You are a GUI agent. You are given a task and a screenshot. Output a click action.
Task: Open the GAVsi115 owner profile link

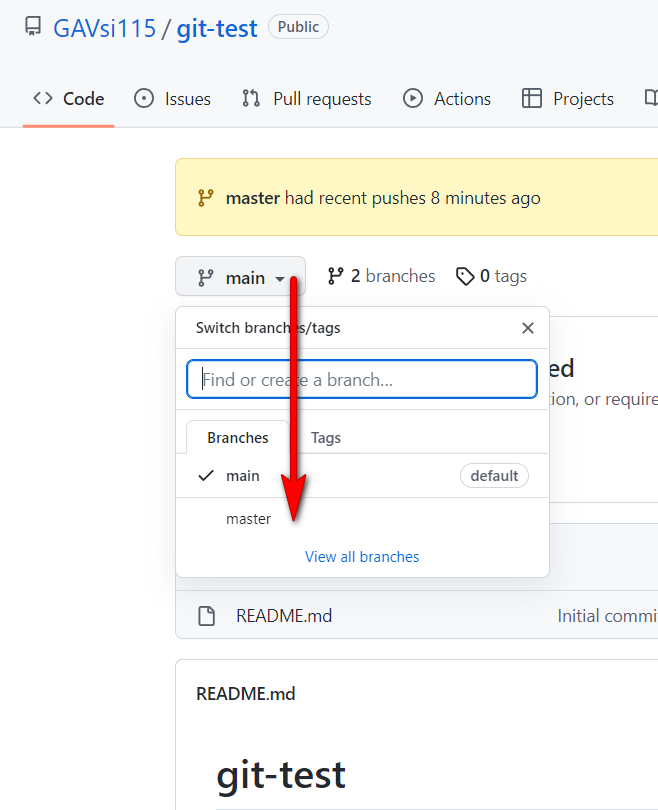104,28
